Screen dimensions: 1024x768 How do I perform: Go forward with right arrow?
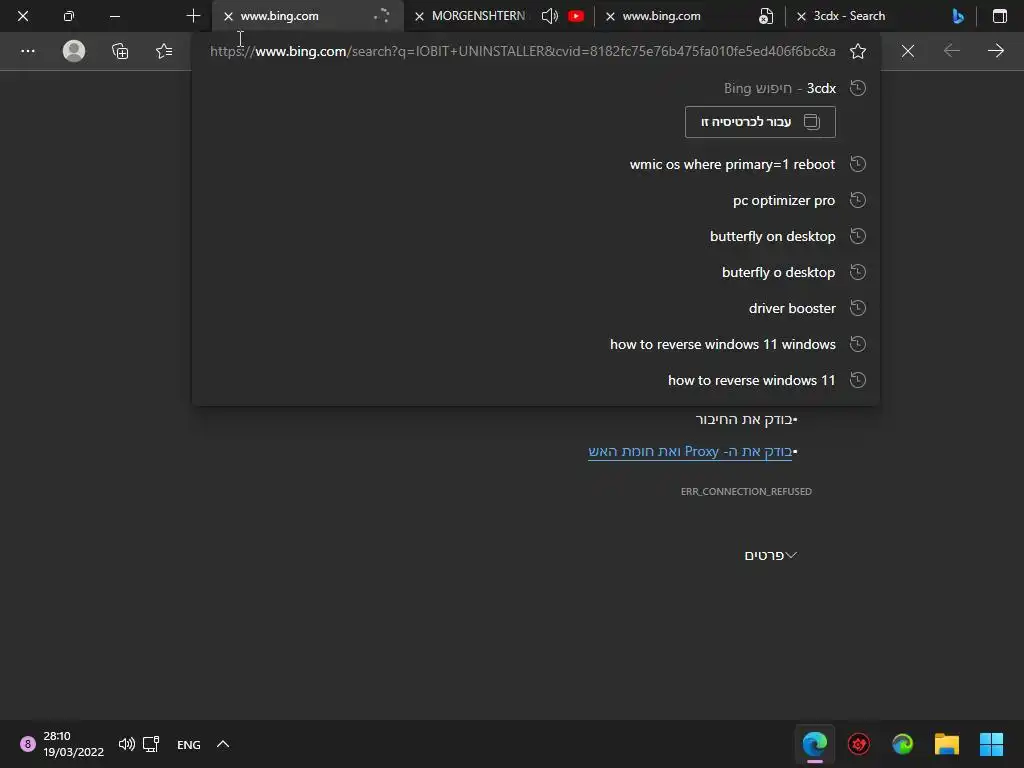(x=995, y=50)
